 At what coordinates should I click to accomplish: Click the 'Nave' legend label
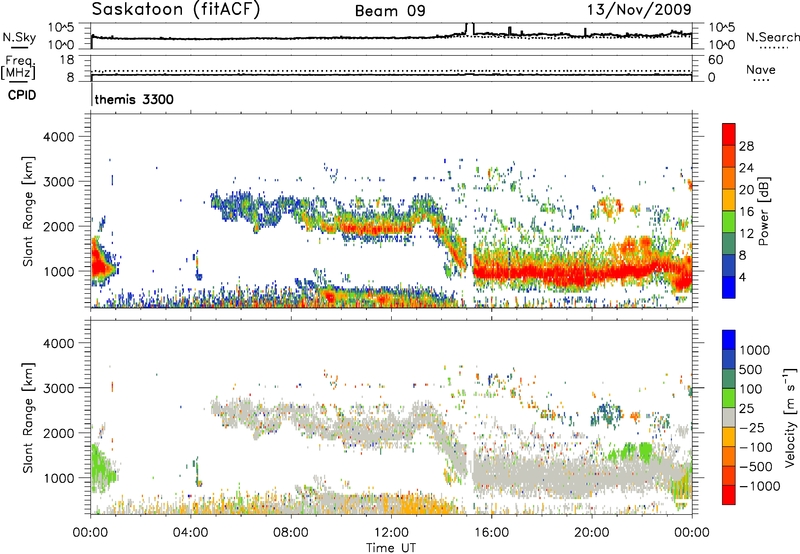(x=760, y=69)
